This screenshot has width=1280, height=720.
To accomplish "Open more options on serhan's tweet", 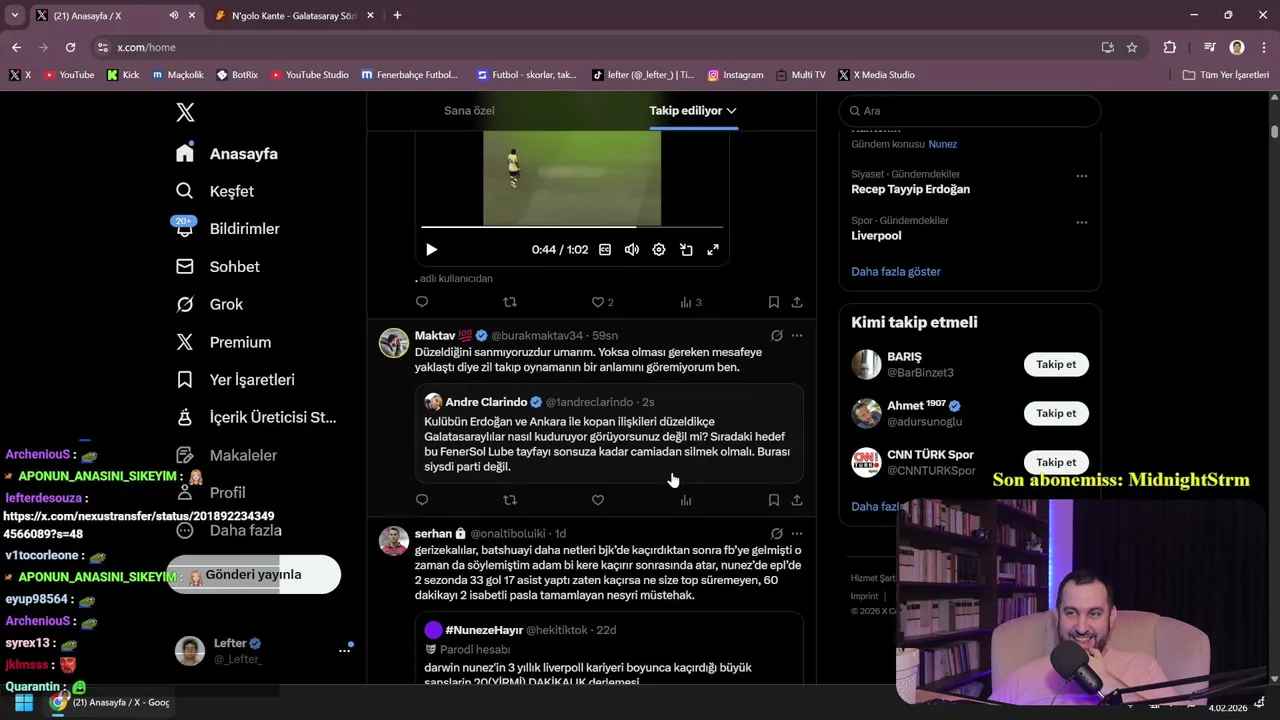I will tap(797, 534).
